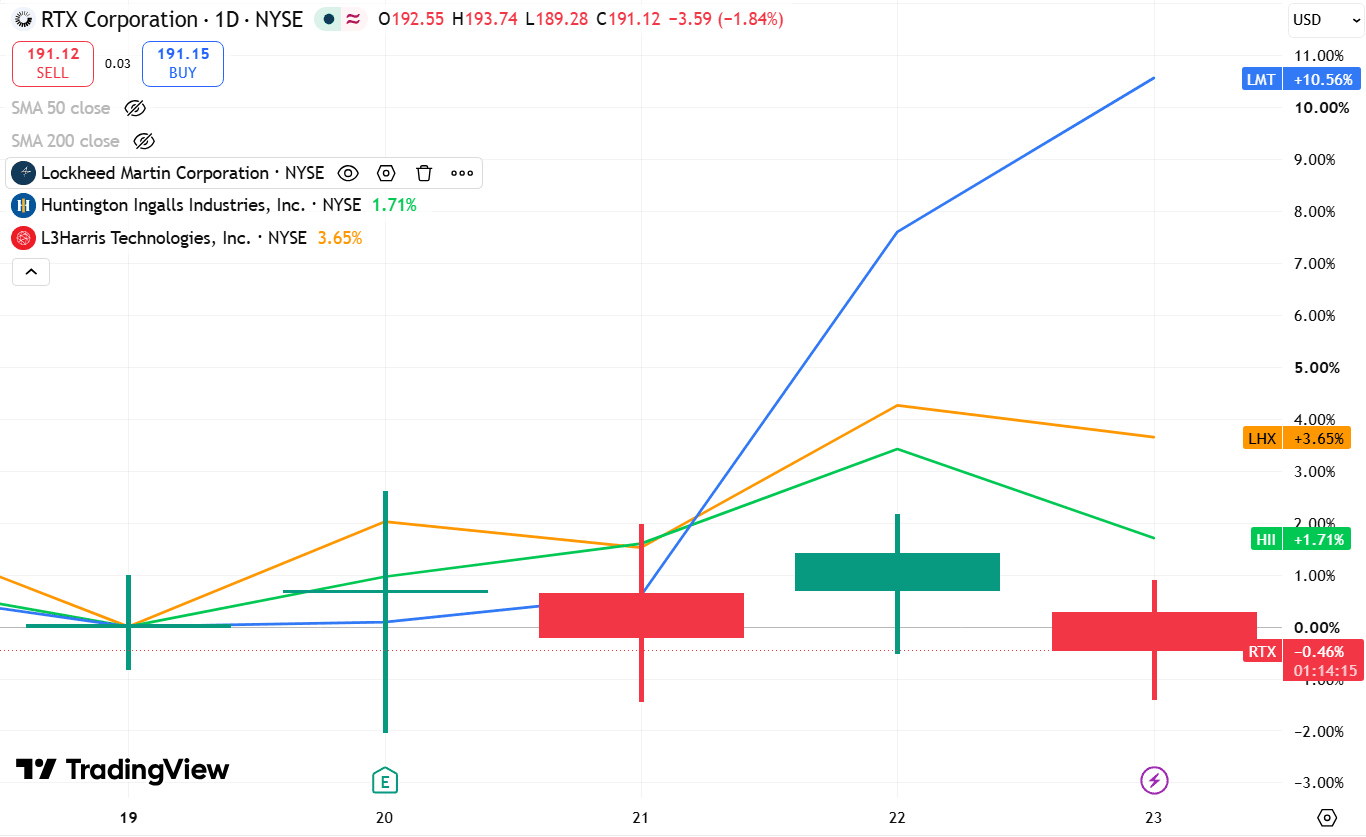Toggle visibility of the SMA 50 close indicator

point(135,108)
